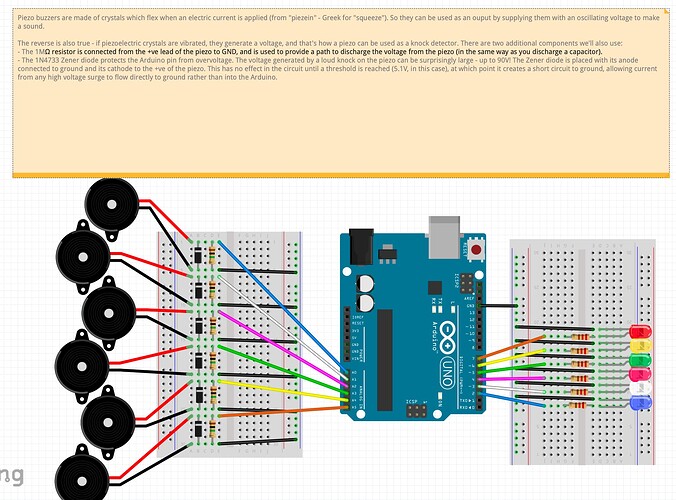Select the ICSP header at the Arduino's bottom edge
Screen dimensions: 676x500
[x=416, y=411]
